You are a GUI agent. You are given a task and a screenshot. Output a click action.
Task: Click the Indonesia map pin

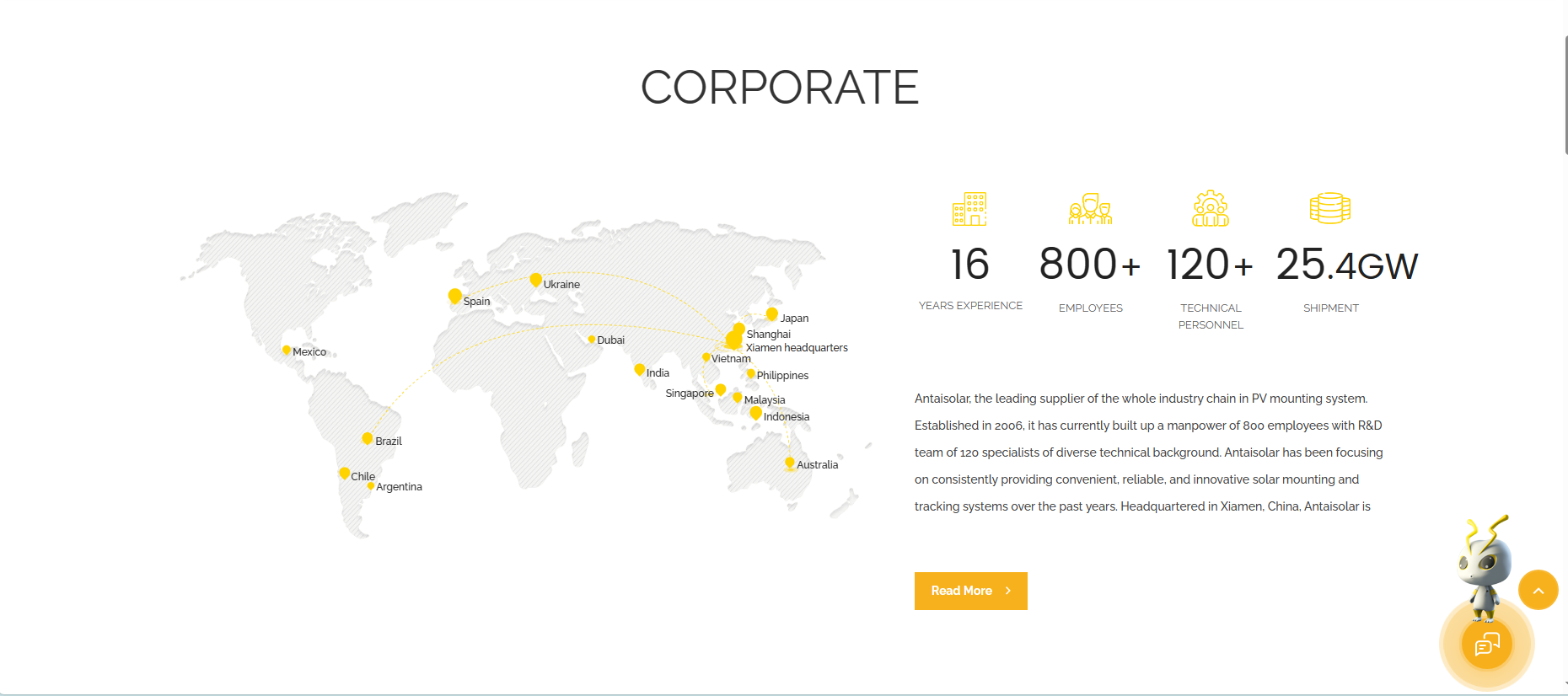[x=756, y=413]
